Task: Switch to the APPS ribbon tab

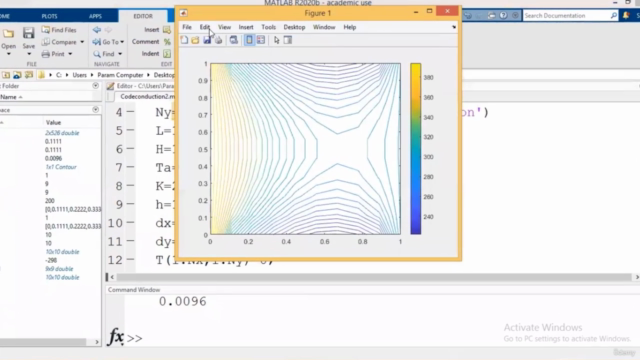Action: [95, 16]
